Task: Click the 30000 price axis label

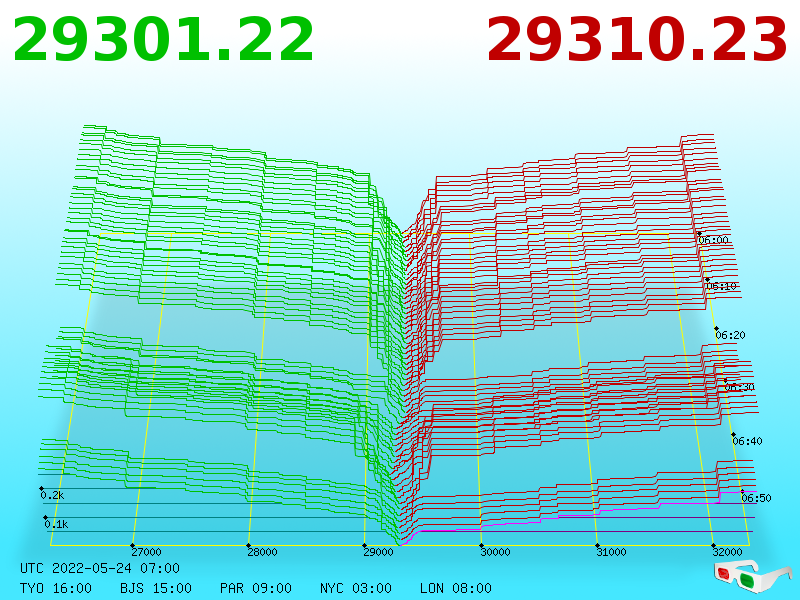Action: point(495,552)
